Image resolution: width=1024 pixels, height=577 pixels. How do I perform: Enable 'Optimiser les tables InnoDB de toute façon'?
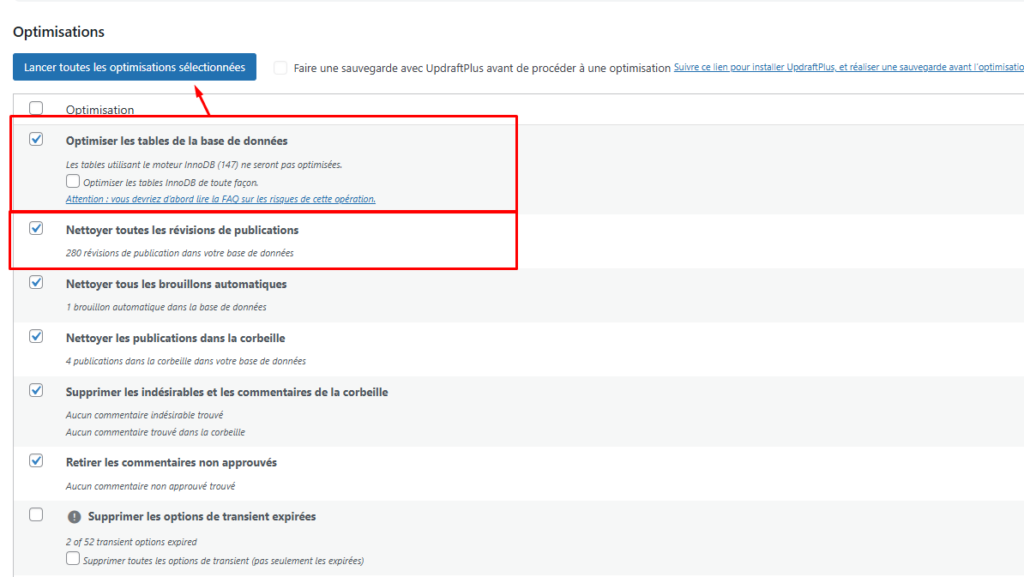pos(73,182)
